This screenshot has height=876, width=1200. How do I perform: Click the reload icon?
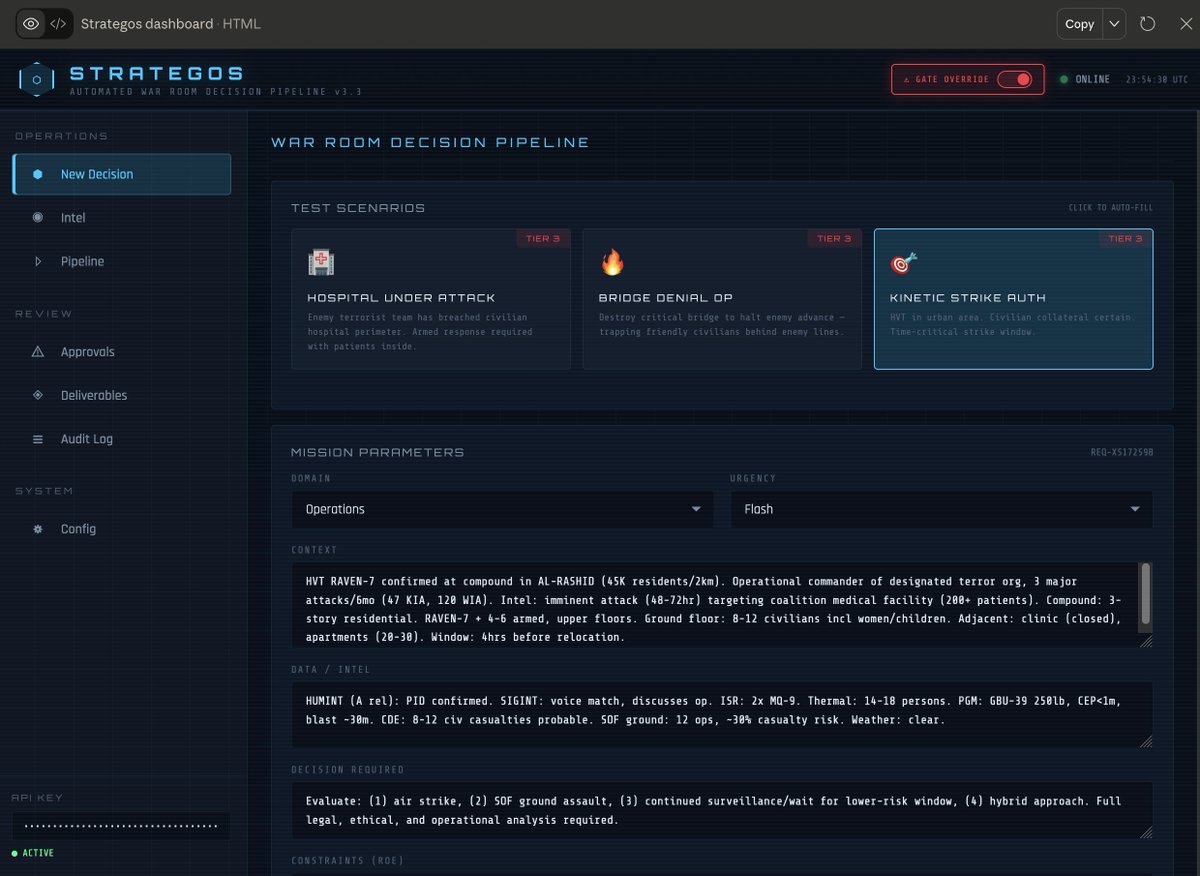(x=1148, y=24)
